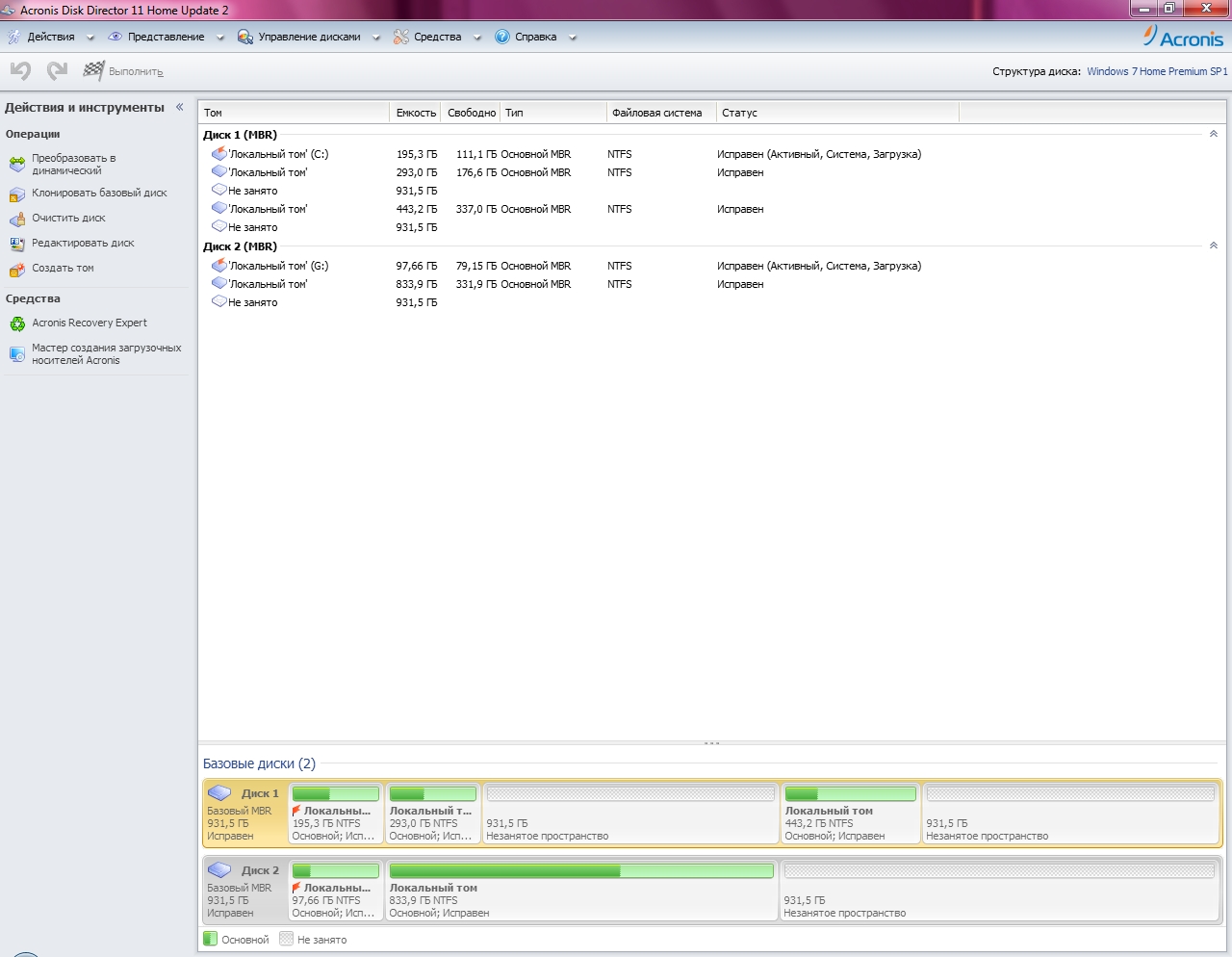Open the Управление дисками menu
Image resolution: width=1232 pixels, height=957 pixels.
[309, 37]
